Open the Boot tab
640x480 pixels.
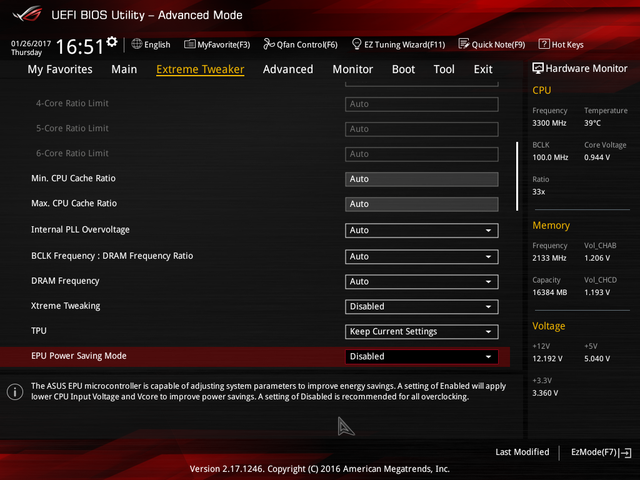click(403, 69)
